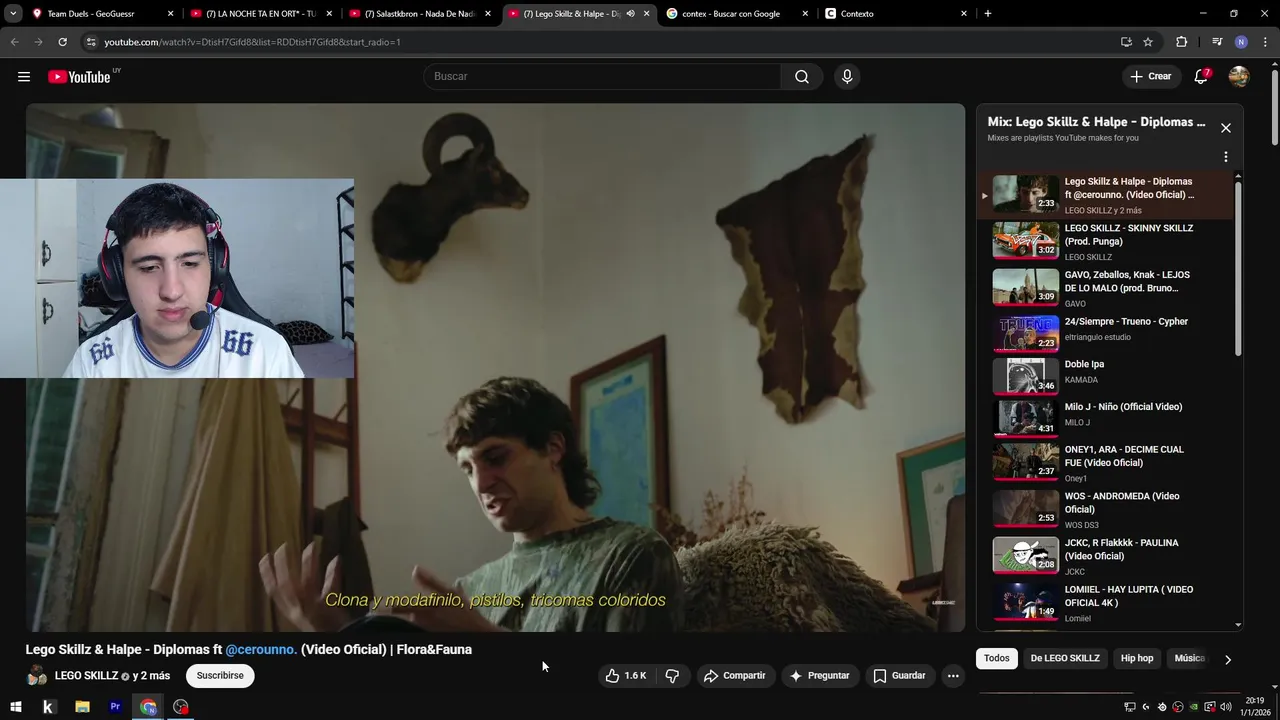This screenshot has height=720, width=1280.
Task: Open the Preguntar AI button
Action: (819, 676)
